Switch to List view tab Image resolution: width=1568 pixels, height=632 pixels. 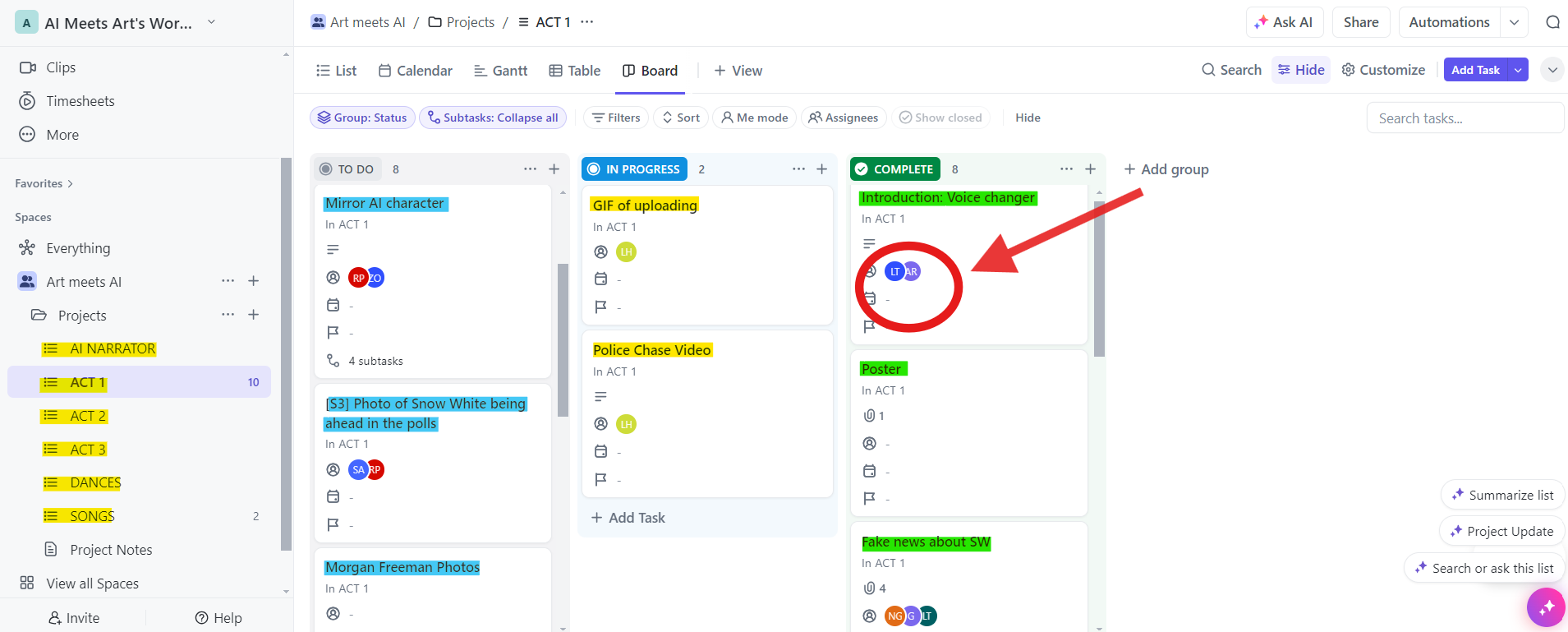click(336, 71)
